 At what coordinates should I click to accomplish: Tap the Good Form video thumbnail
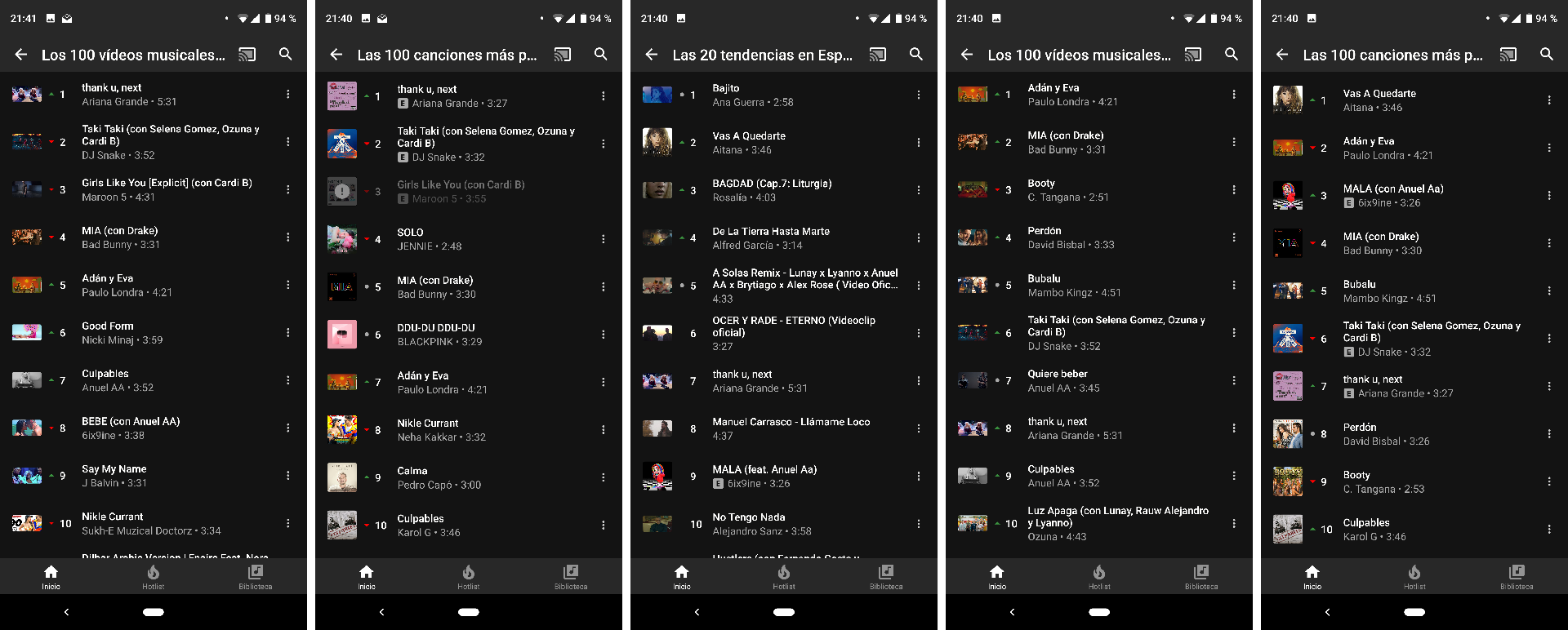[27, 332]
